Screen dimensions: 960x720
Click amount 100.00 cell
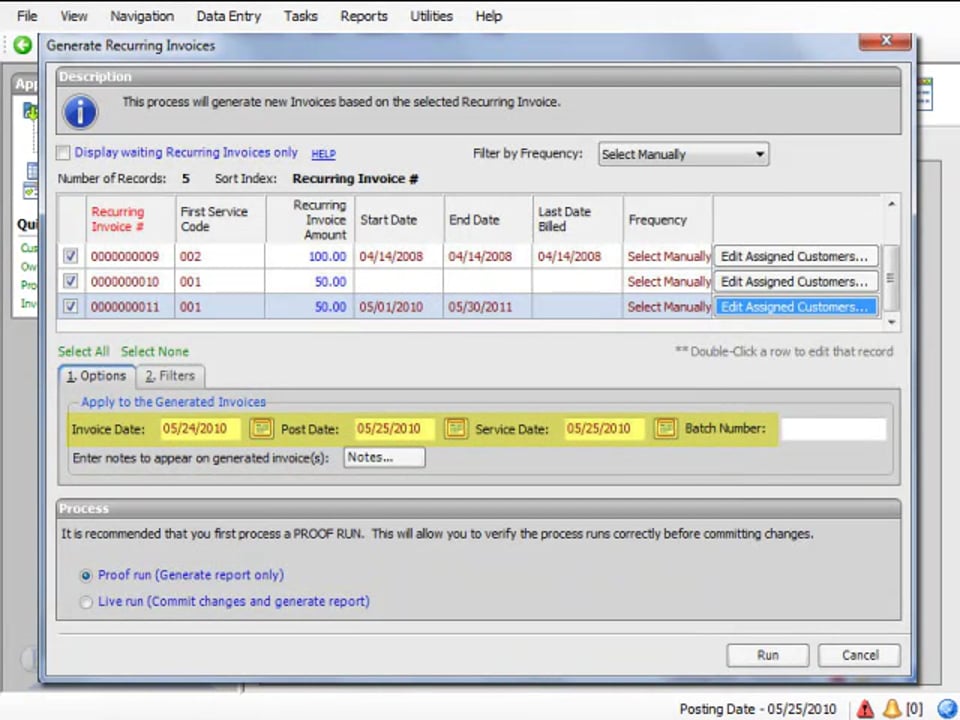(309, 256)
